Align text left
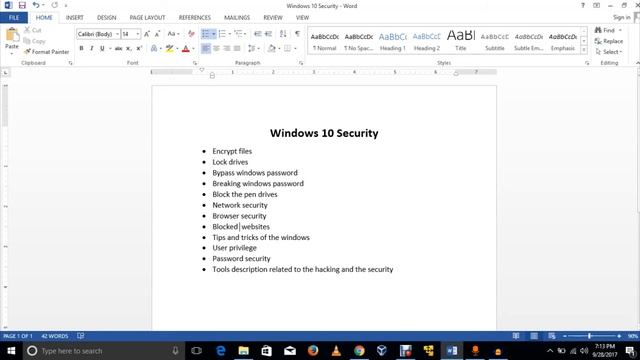Viewport: 640px width, 360px height. click(206, 49)
